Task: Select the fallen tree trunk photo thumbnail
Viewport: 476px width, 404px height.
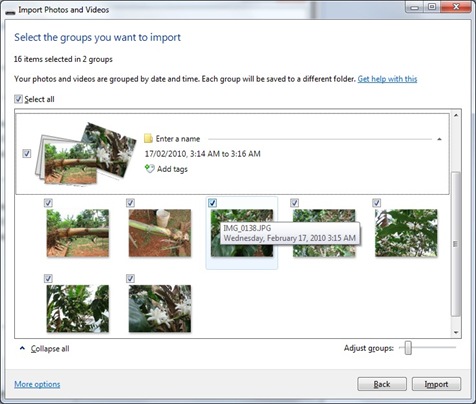Action: pyautogui.click(x=78, y=233)
